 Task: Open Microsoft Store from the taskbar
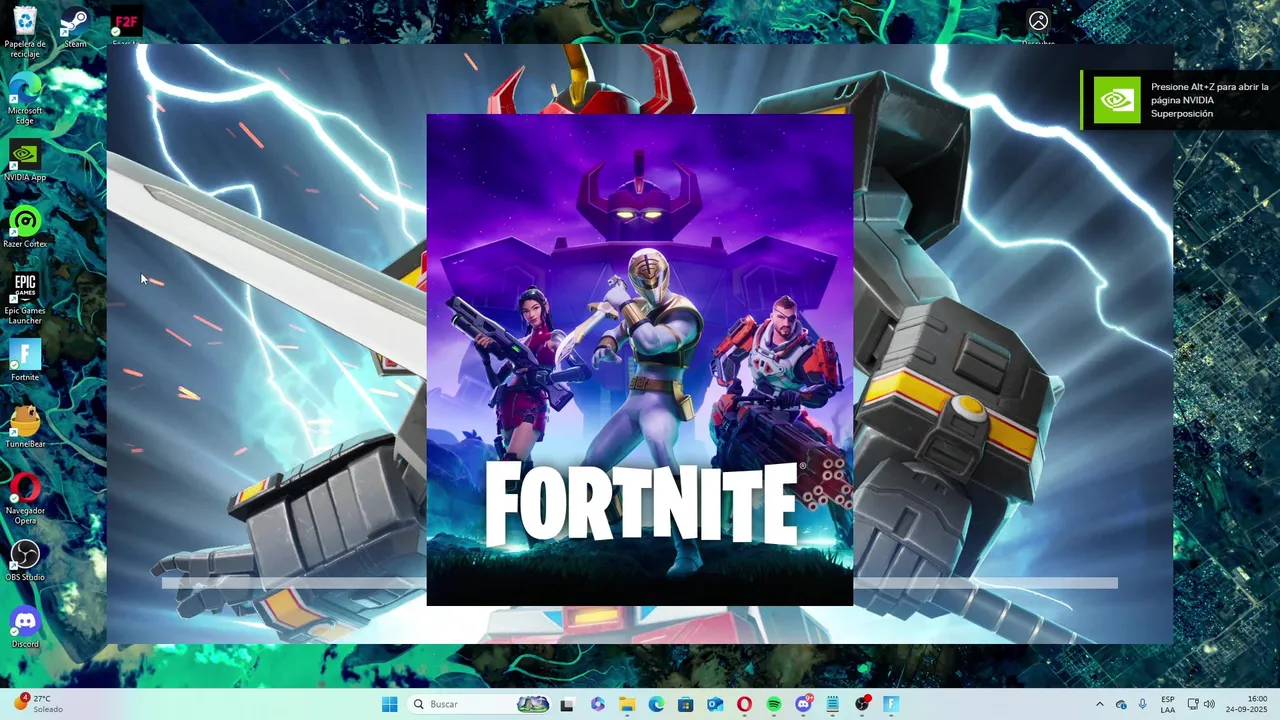685,704
